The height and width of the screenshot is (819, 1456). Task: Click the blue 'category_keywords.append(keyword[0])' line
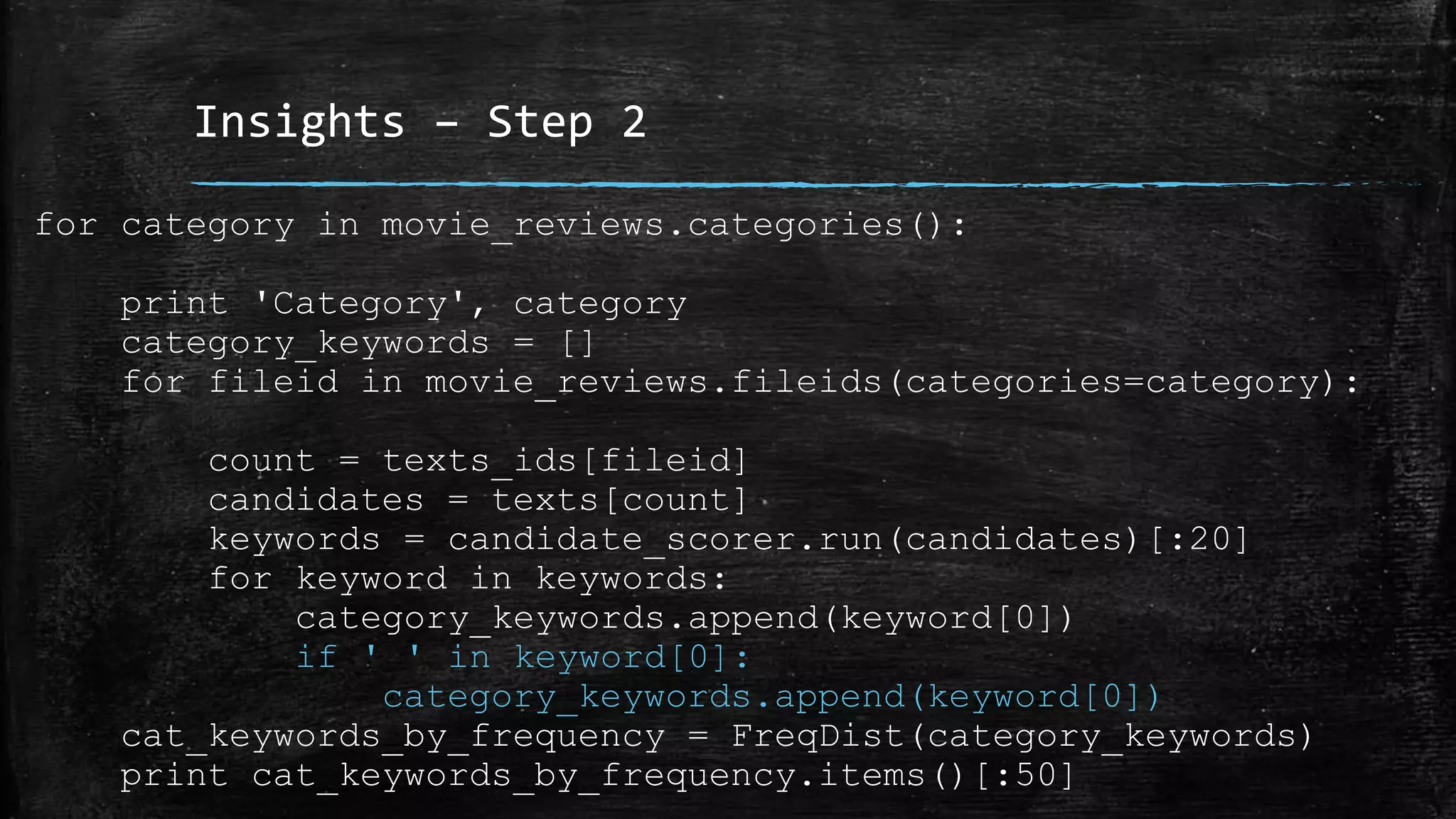point(771,697)
